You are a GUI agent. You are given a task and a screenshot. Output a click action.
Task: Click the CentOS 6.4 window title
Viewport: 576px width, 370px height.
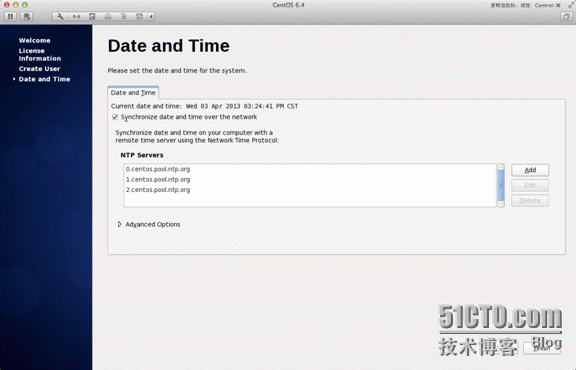point(288,5)
